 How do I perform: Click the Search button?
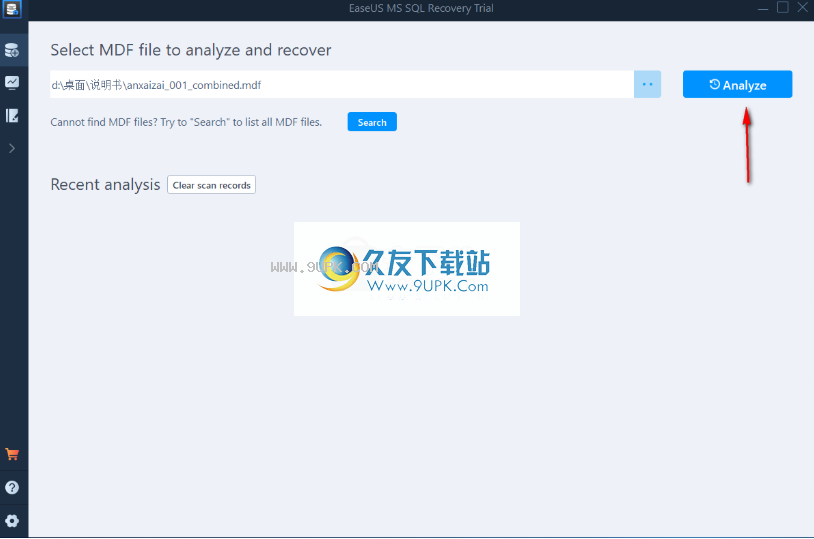point(372,122)
